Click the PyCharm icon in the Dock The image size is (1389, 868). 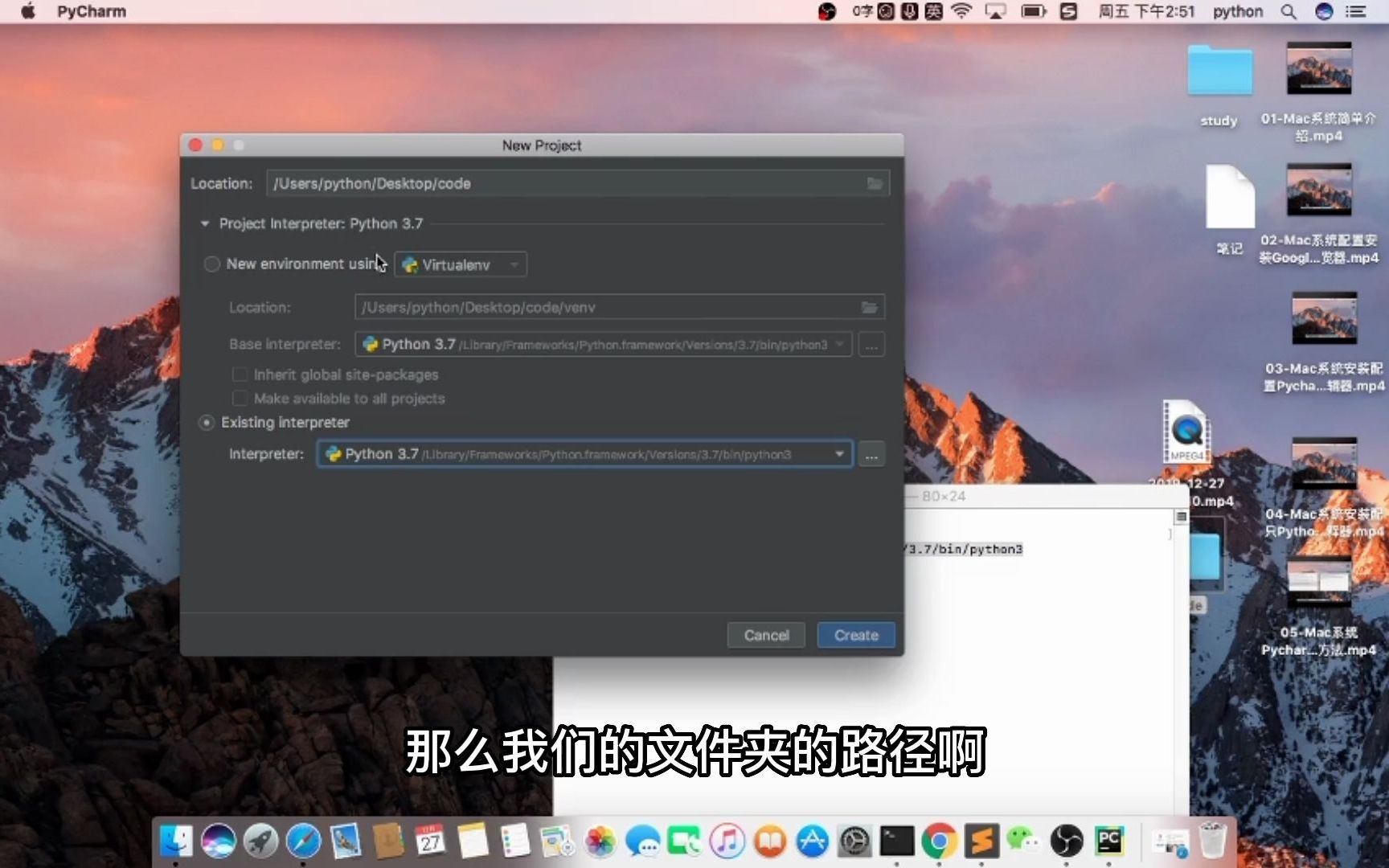[x=1109, y=840]
